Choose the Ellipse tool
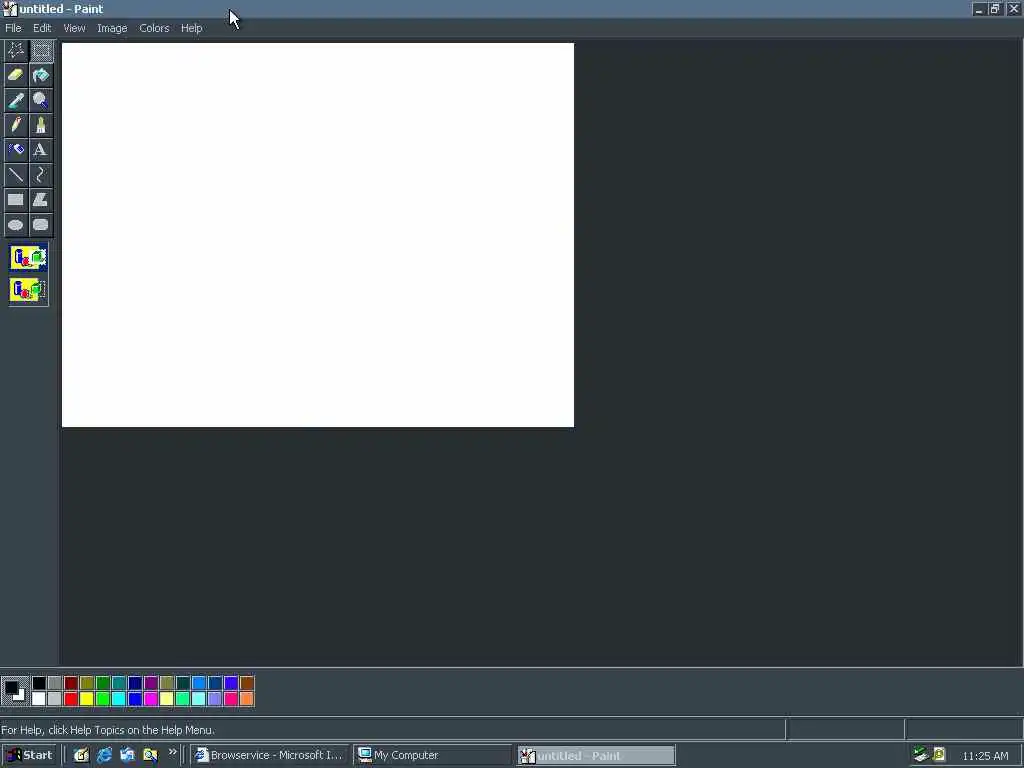The width and height of the screenshot is (1024, 768). [x=16, y=225]
